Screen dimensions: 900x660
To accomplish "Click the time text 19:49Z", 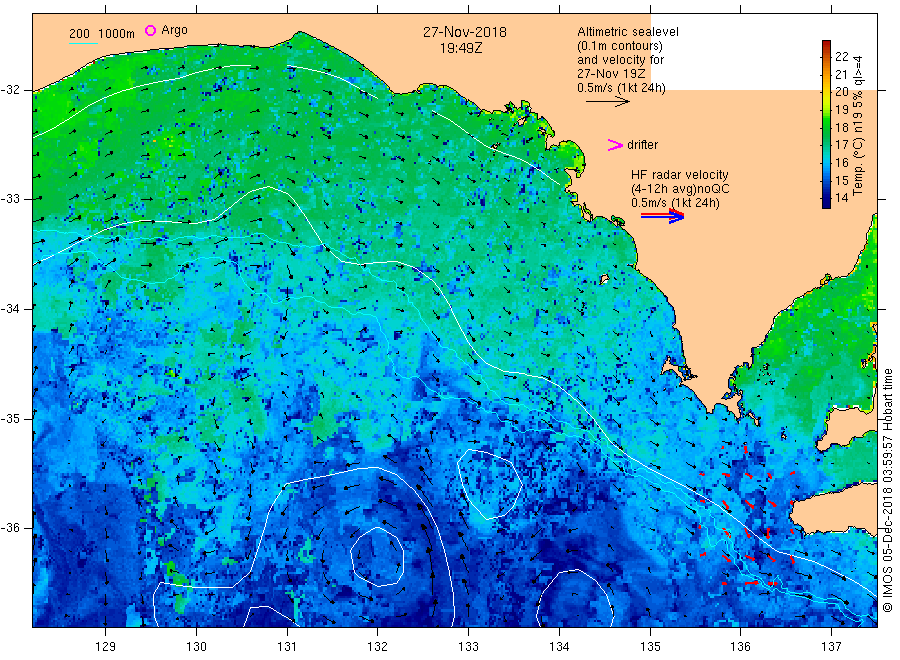I will (x=461, y=48).
